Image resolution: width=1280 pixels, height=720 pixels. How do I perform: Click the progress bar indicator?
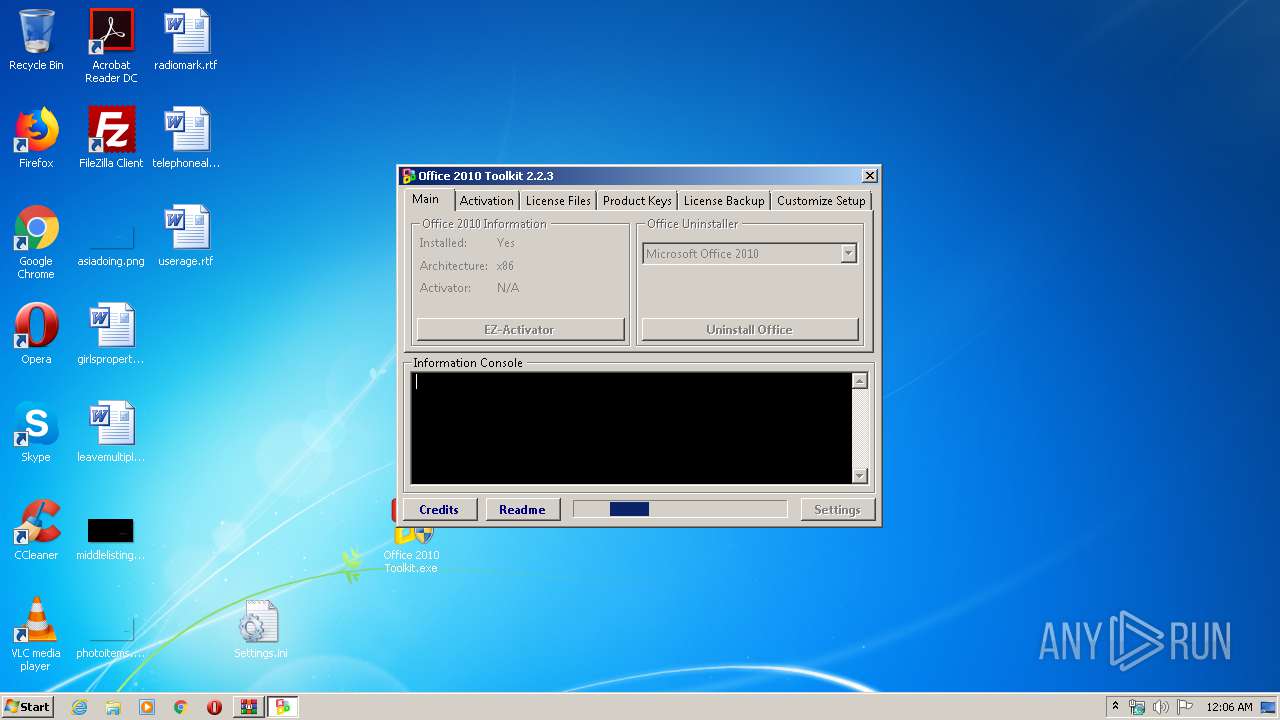tap(680, 509)
